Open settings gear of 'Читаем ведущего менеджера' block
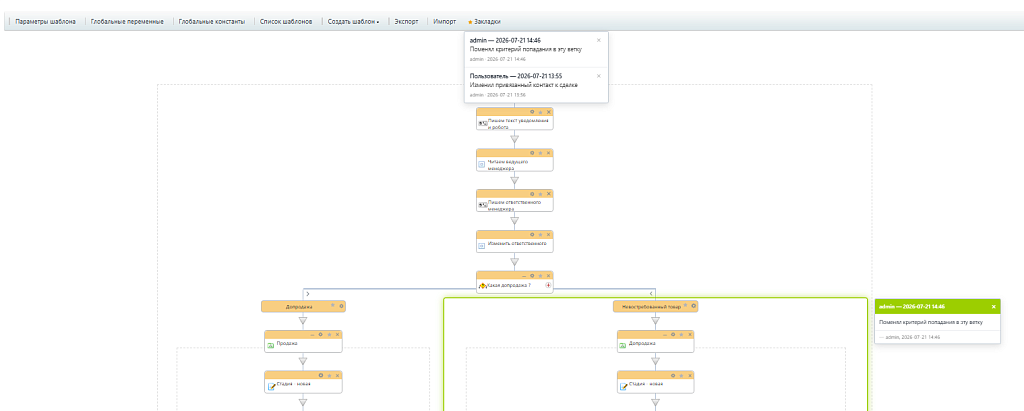 click(532, 152)
